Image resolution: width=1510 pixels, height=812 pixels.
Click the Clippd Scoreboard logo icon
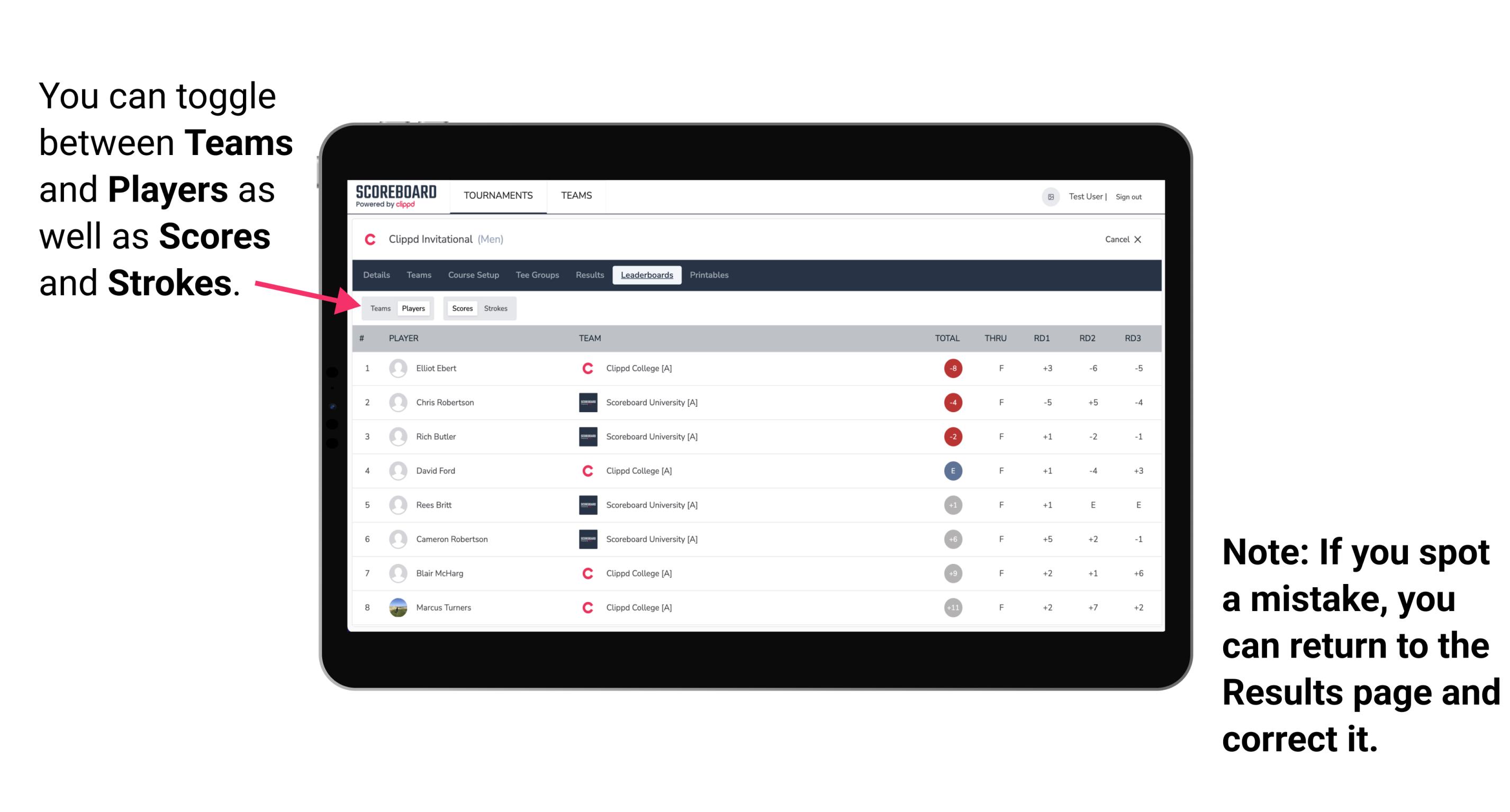pos(399,198)
